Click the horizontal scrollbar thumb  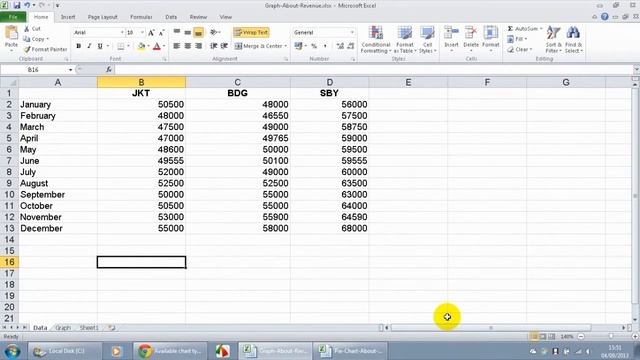point(491,328)
